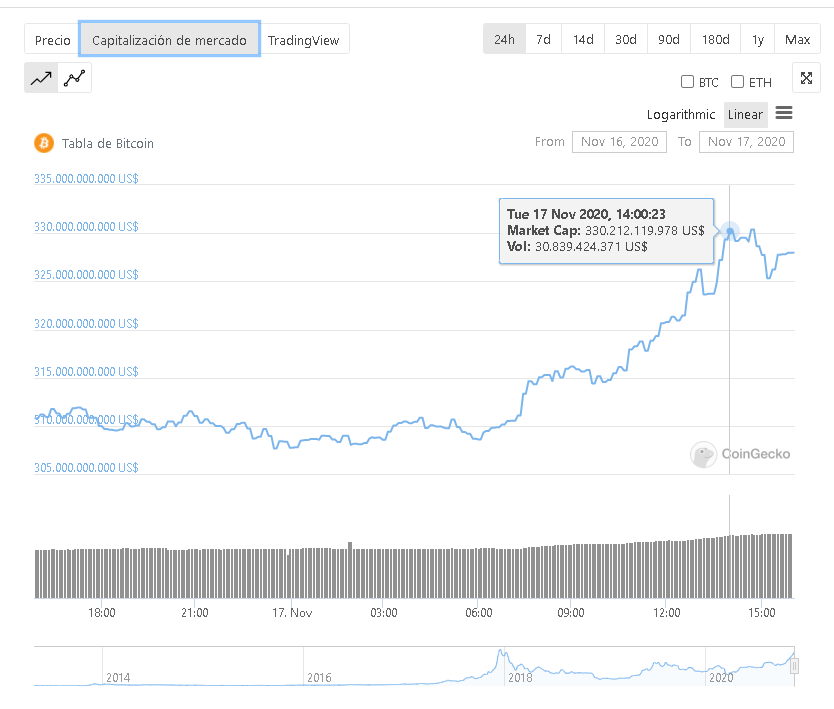The image size is (834, 709).
Task: Enable the ETH checkbox
Action: click(x=737, y=82)
